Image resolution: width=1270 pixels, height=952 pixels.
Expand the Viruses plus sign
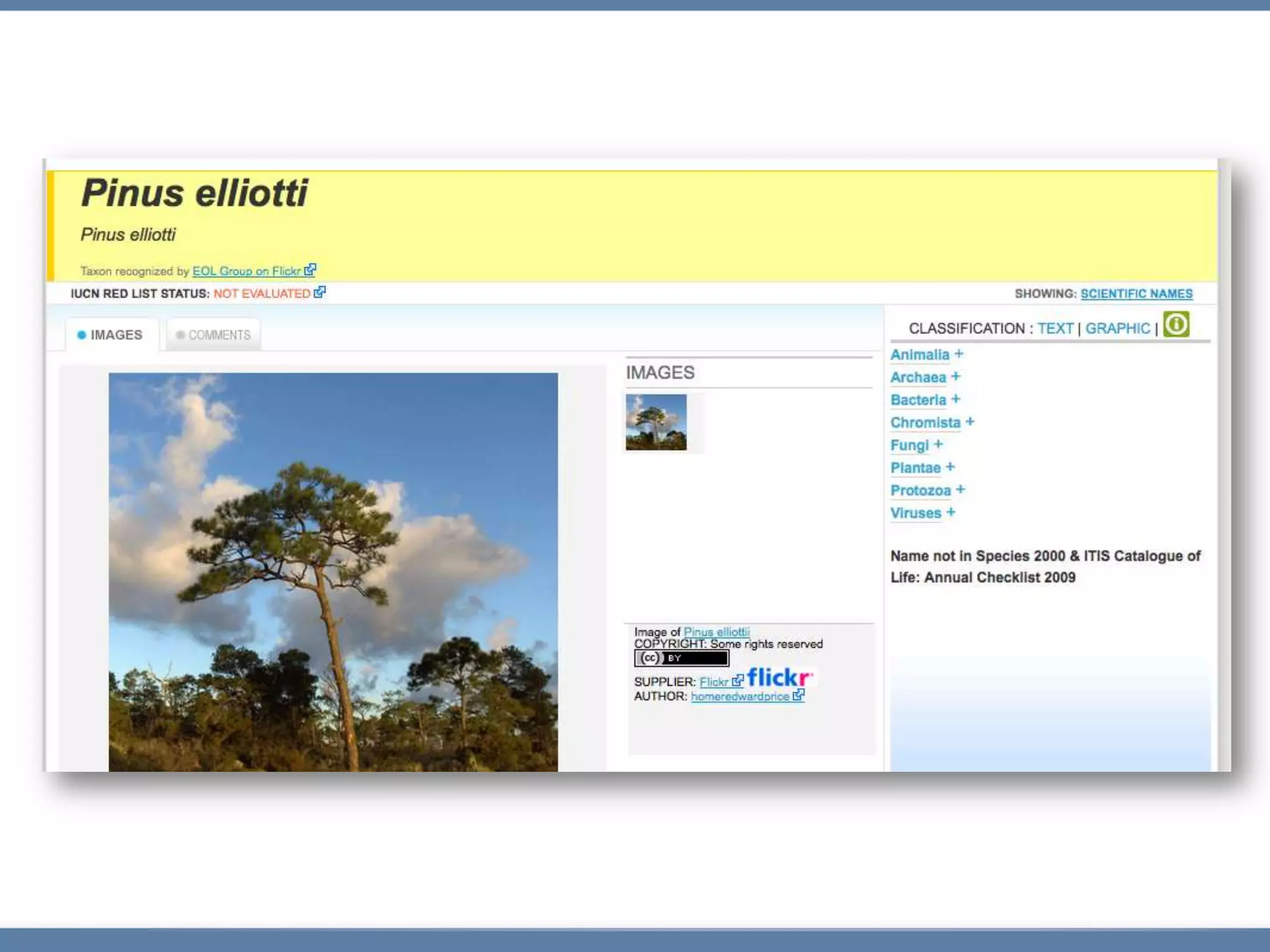point(951,512)
